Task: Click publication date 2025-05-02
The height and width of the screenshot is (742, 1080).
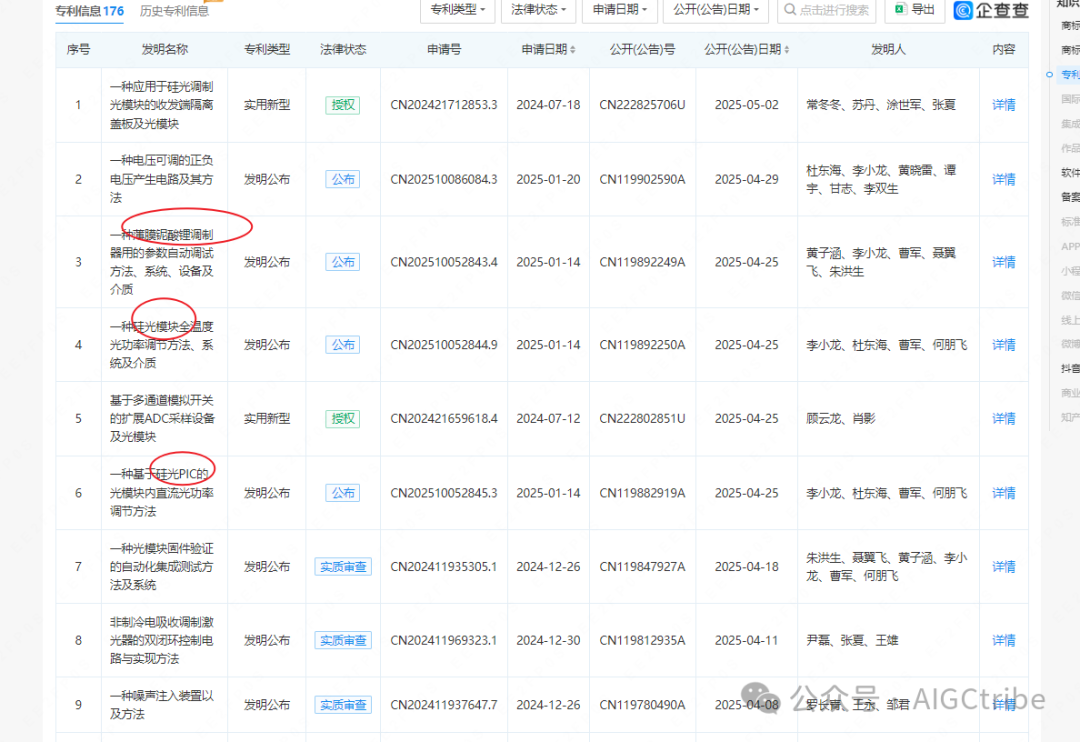Action: [x=747, y=105]
